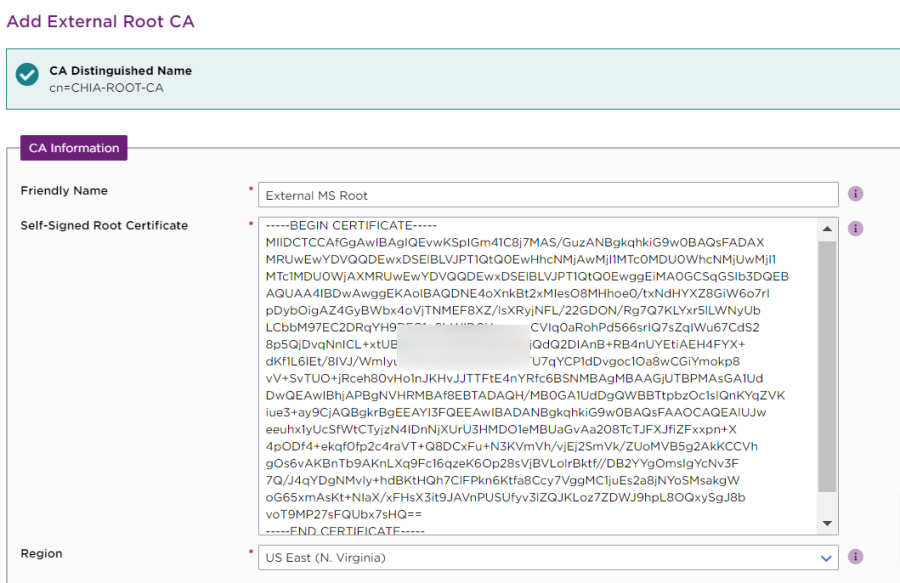Image resolution: width=900 pixels, height=583 pixels.
Task: Click the Self-Signed Root Certificate label
Action: 104,226
